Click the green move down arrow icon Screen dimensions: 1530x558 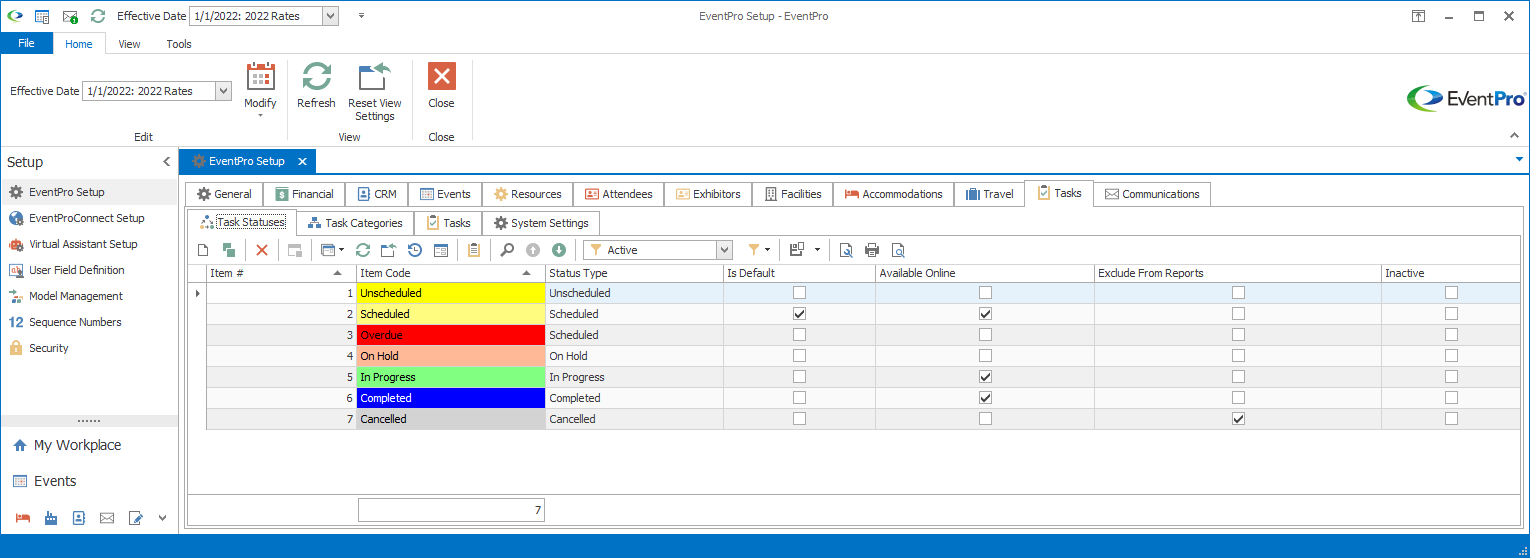559,250
